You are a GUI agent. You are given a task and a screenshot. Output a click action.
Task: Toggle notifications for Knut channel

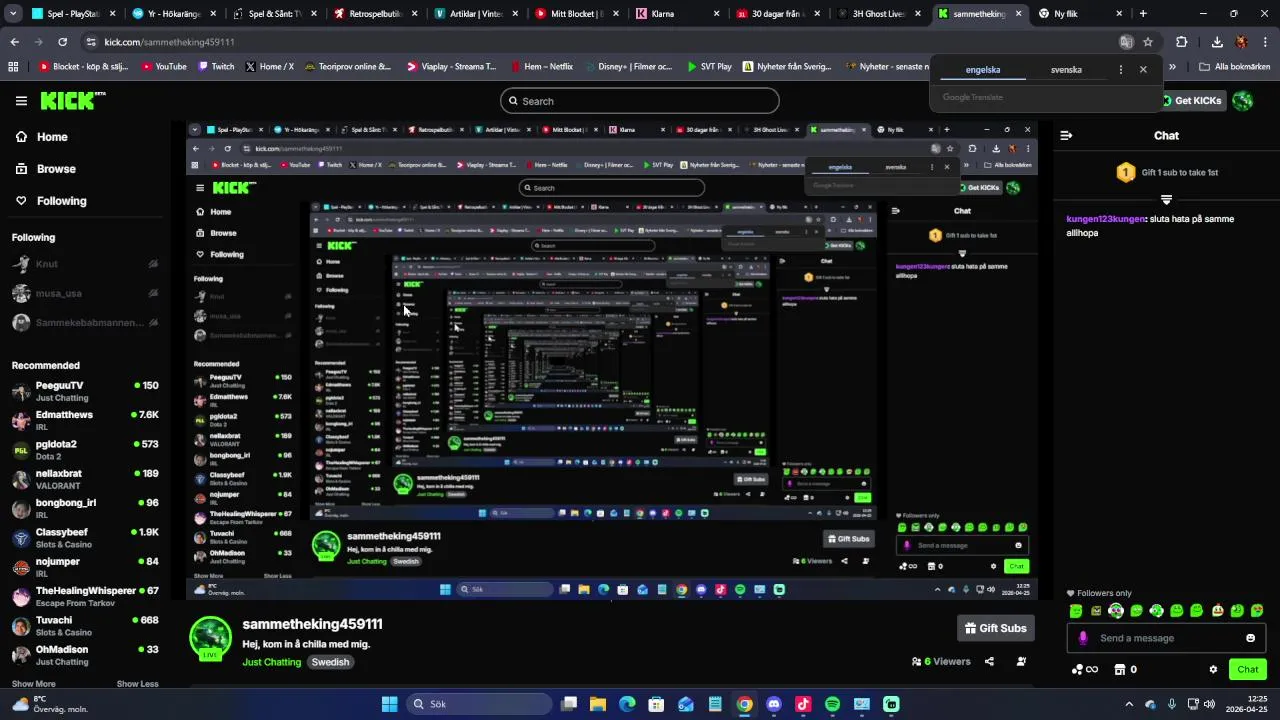153,264
